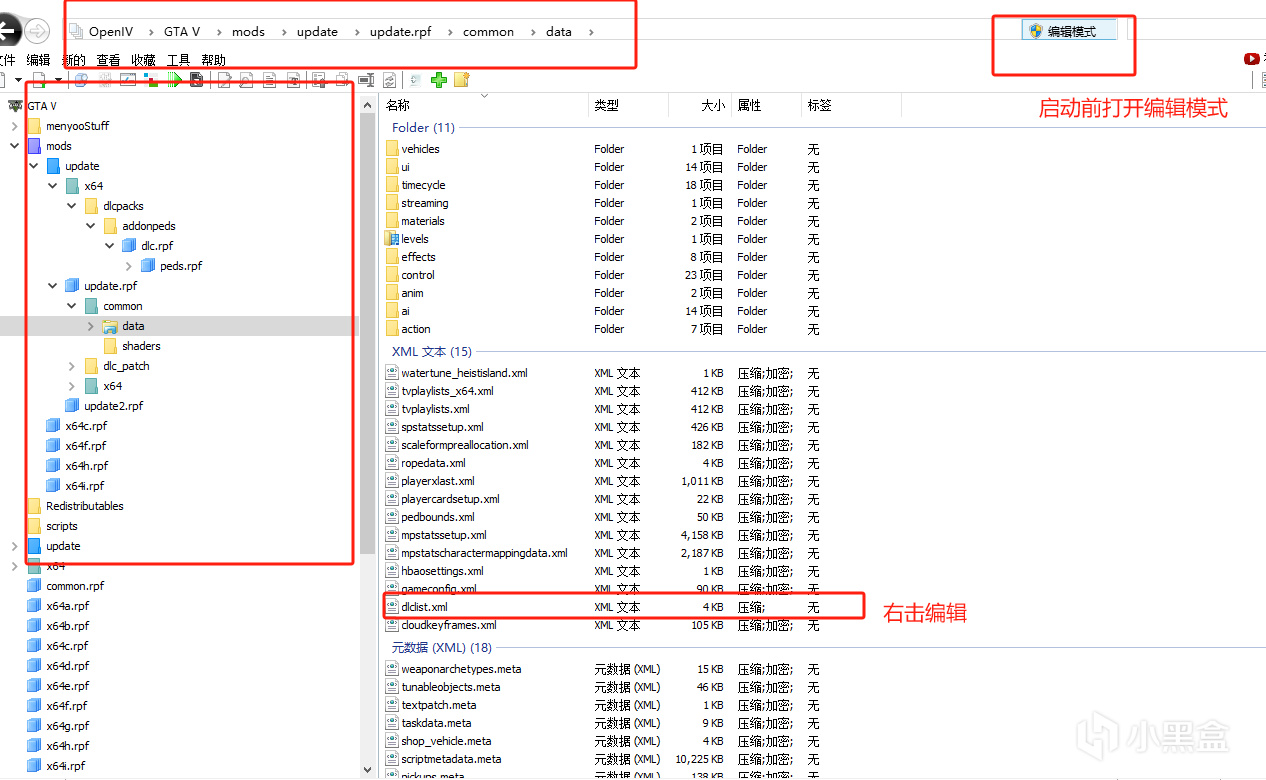The image size is (1266, 780).
Task: Click the GTA V root icon in tree
Action: [x=15, y=106]
